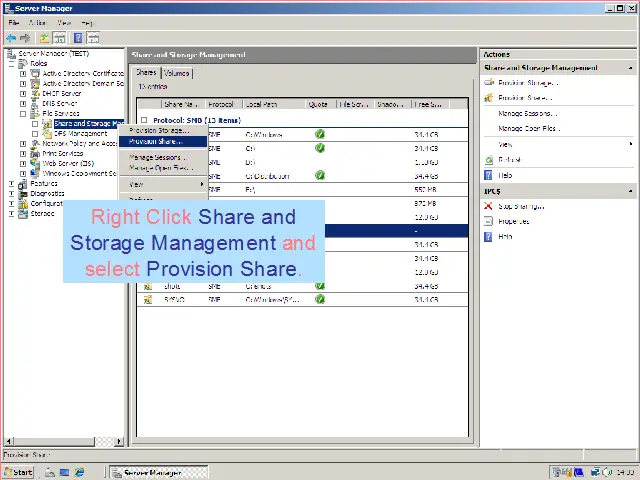Click the Refresh icon in Actions pane
This screenshot has height=480, width=640.
tap(489, 160)
